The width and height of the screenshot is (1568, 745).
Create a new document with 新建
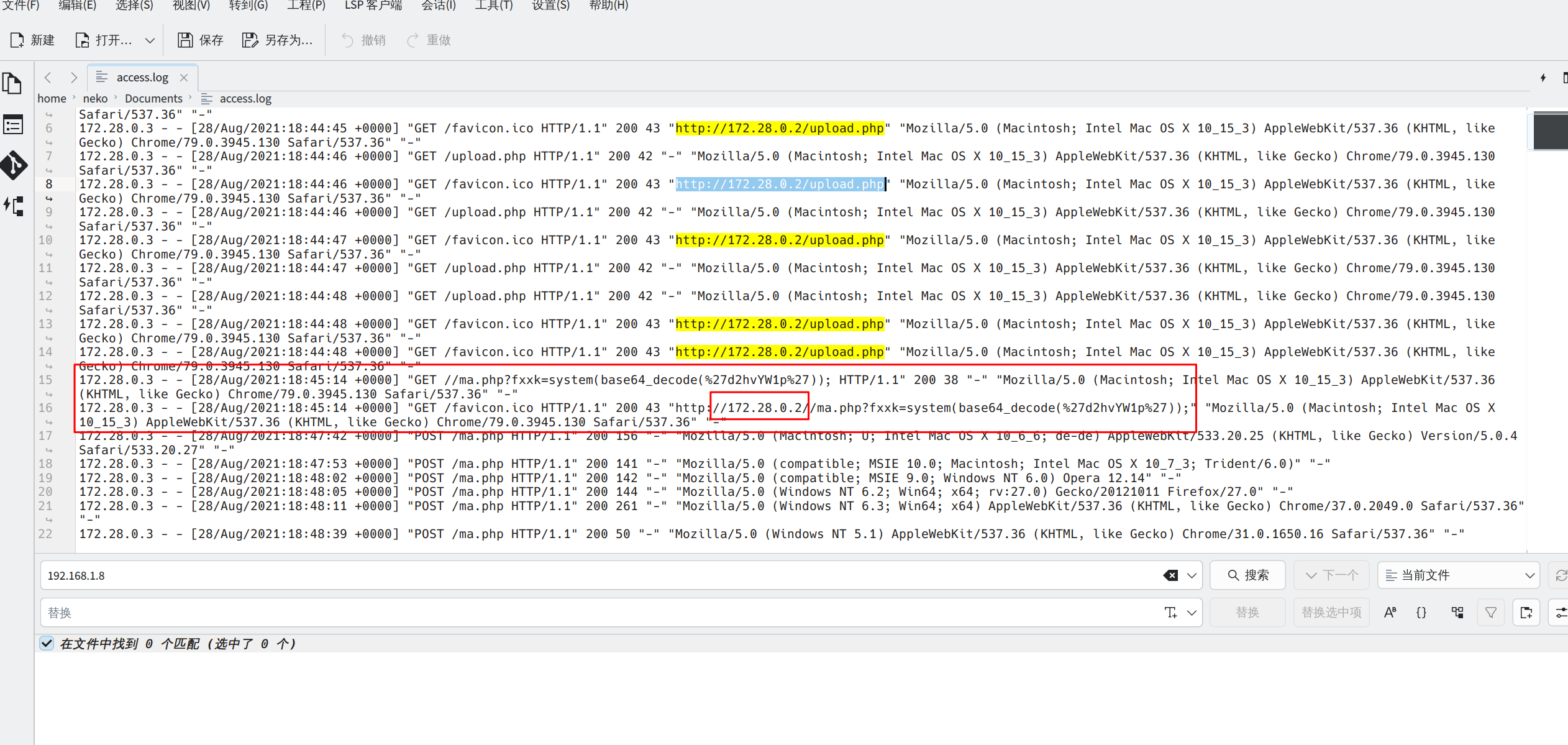tap(33, 40)
